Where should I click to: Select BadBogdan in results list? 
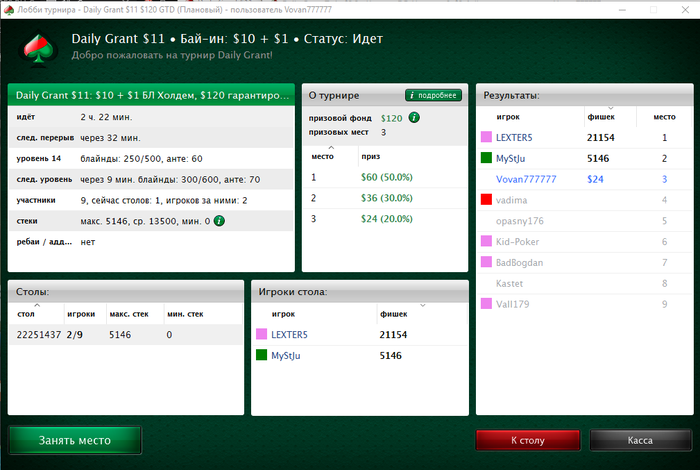[585, 262]
